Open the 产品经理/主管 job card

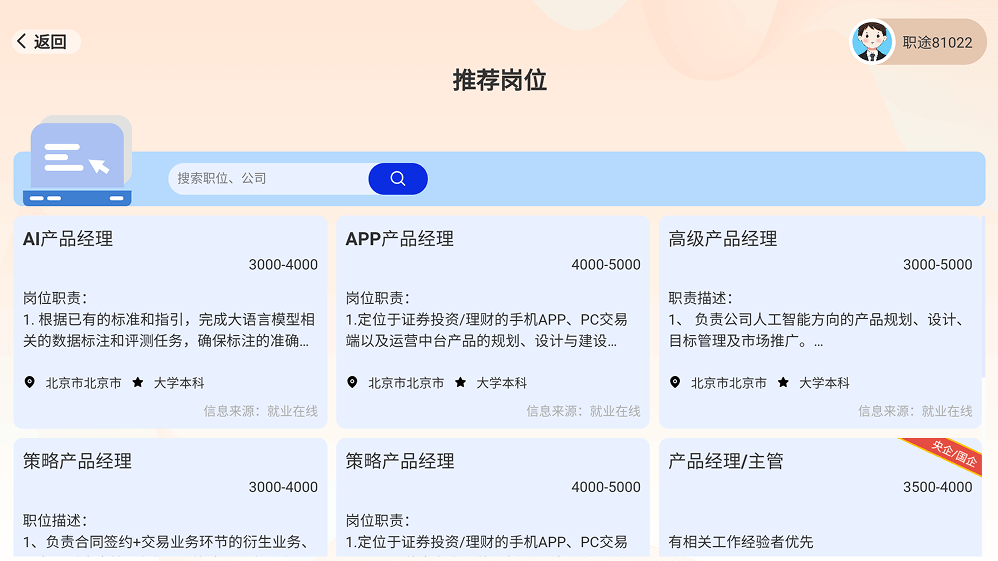820,497
